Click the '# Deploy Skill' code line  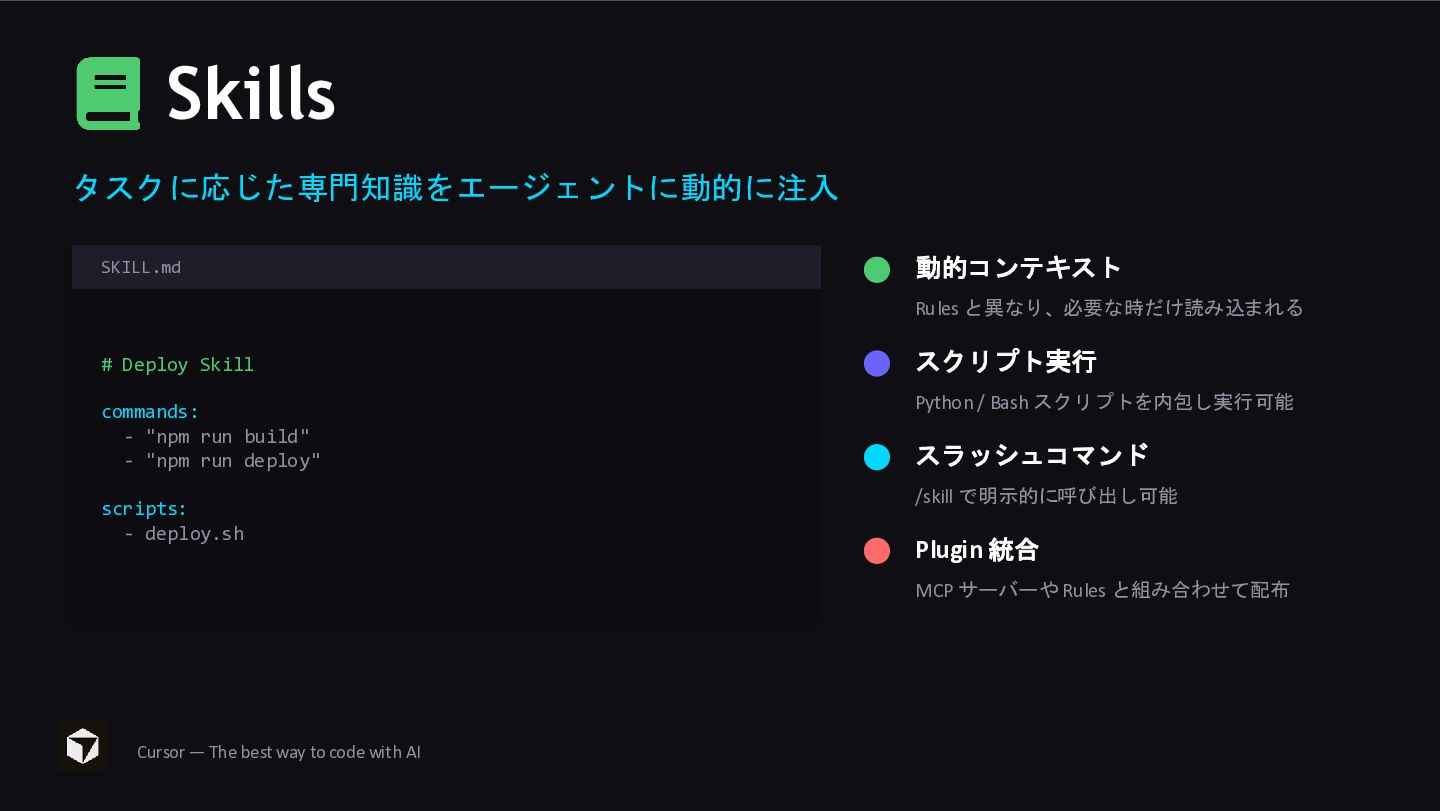[x=178, y=365]
